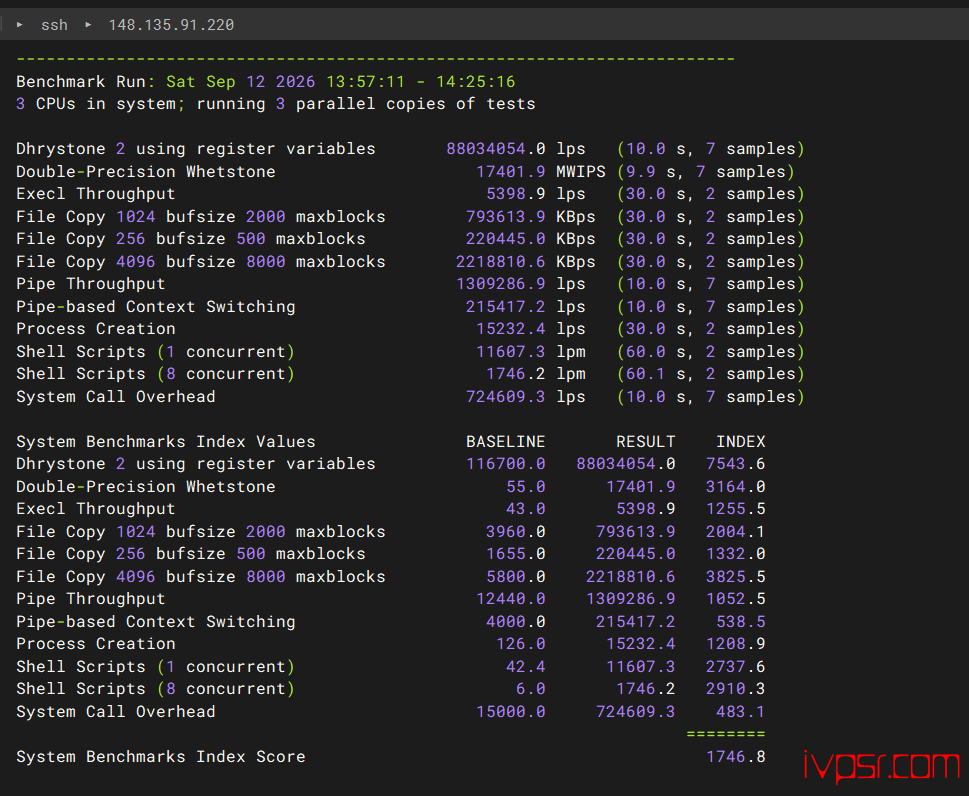
Task: Click the 'System Benchmarks Index Score' label
Action: pos(161,757)
